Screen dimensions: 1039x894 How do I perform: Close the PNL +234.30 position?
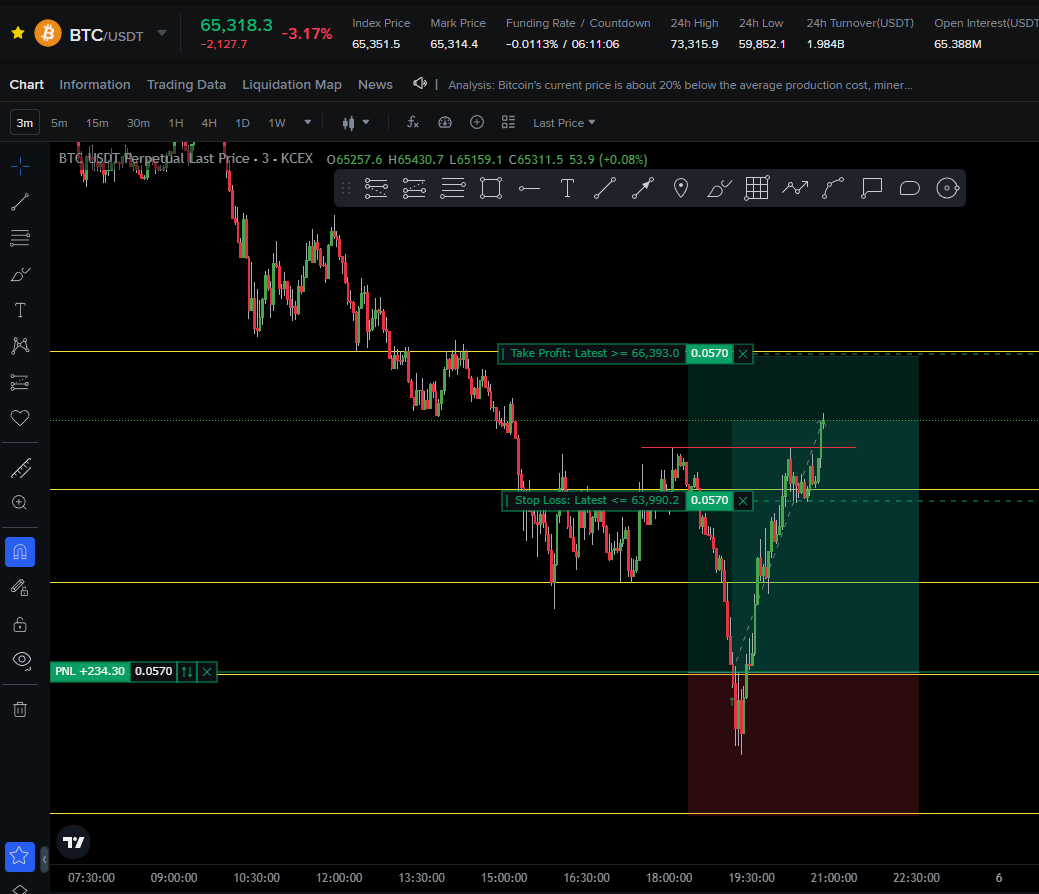click(x=207, y=672)
